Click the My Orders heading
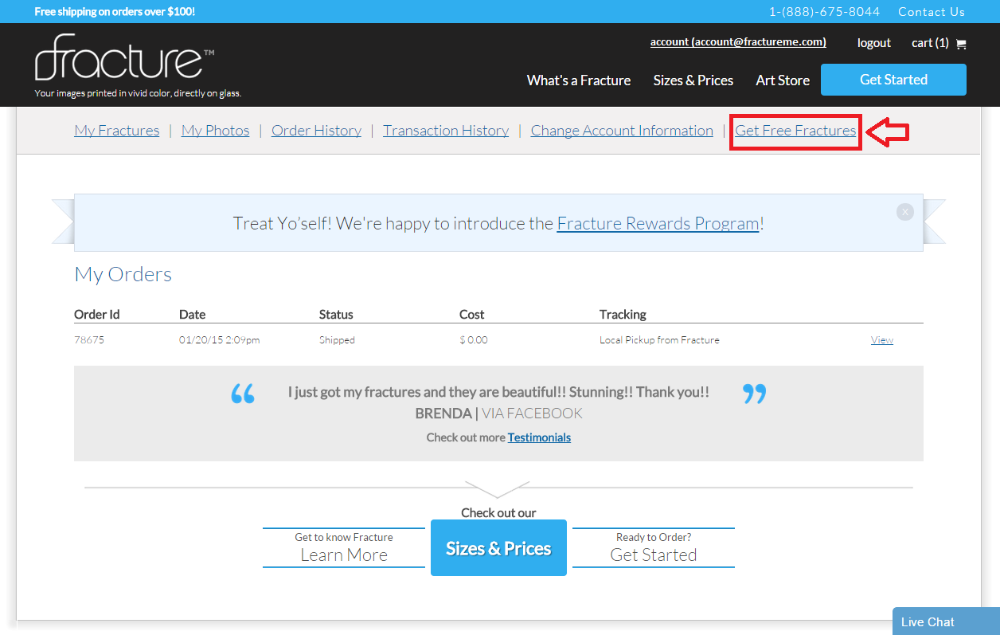Screen dimensions: 1000x635 [123, 274]
